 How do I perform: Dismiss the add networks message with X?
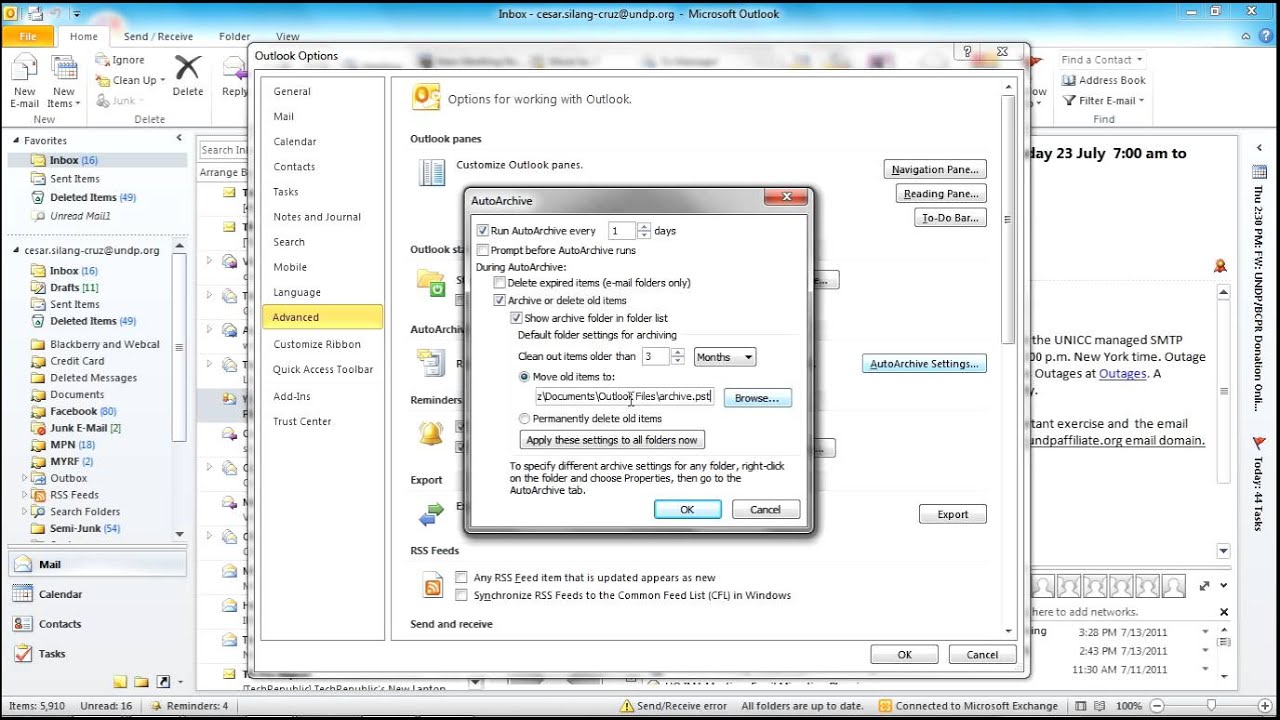pyautogui.click(x=1223, y=612)
